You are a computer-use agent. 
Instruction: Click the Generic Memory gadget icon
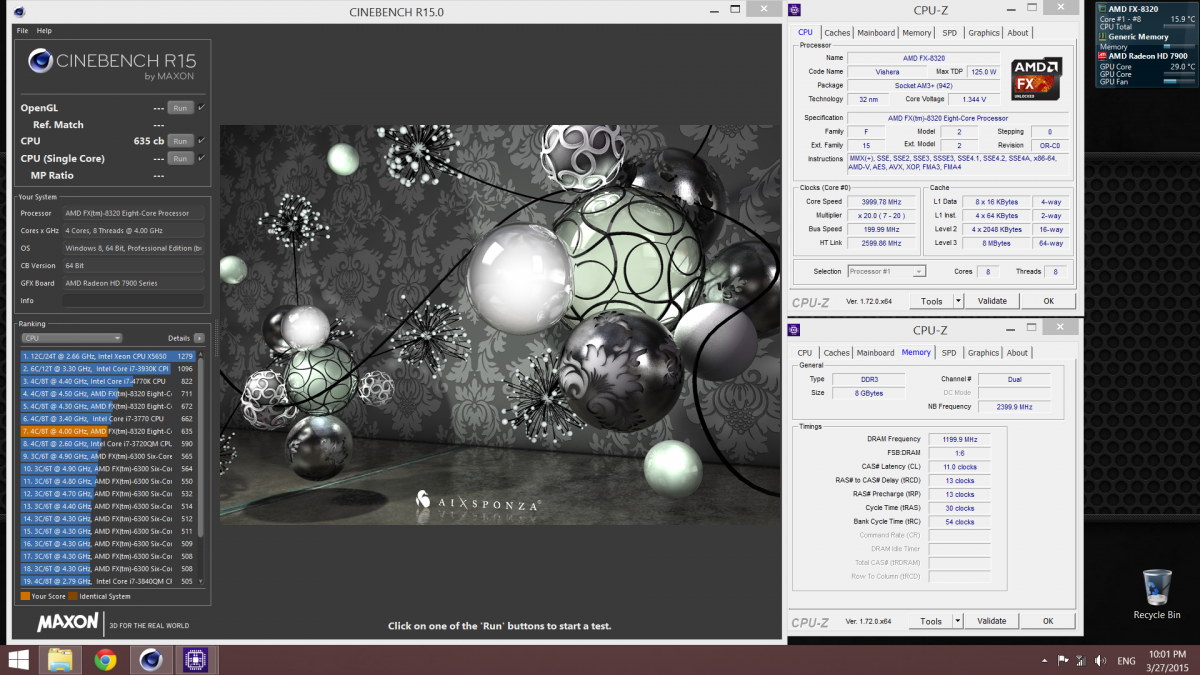(1103, 37)
